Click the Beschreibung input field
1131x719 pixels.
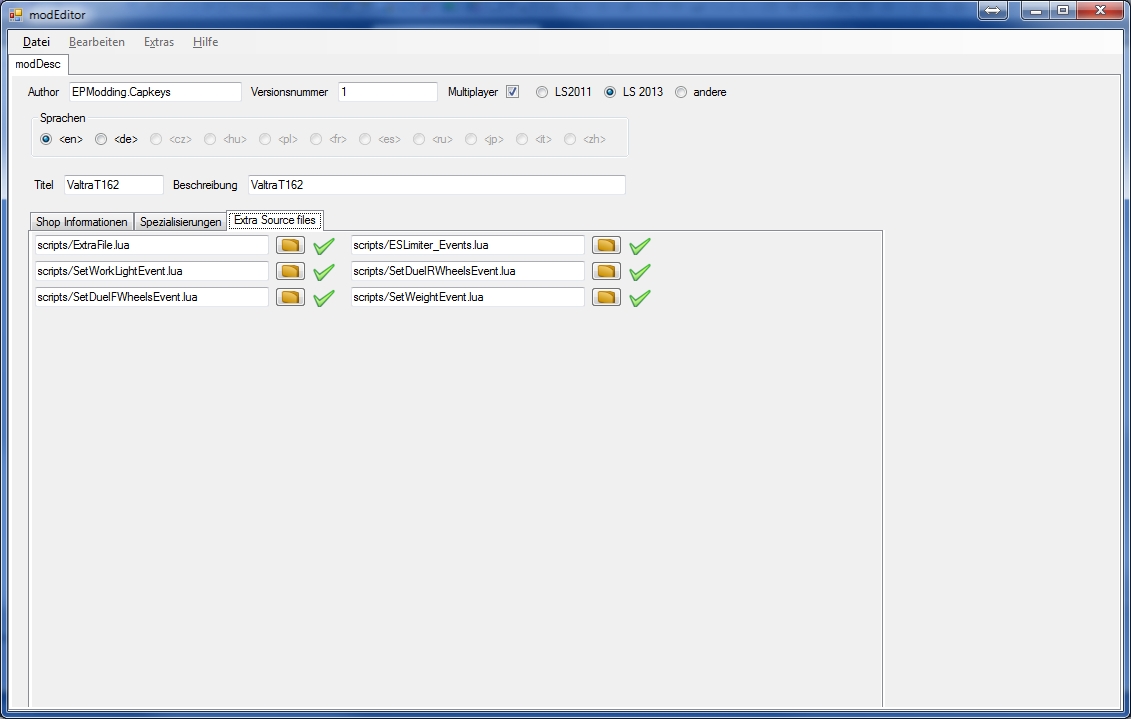(436, 185)
